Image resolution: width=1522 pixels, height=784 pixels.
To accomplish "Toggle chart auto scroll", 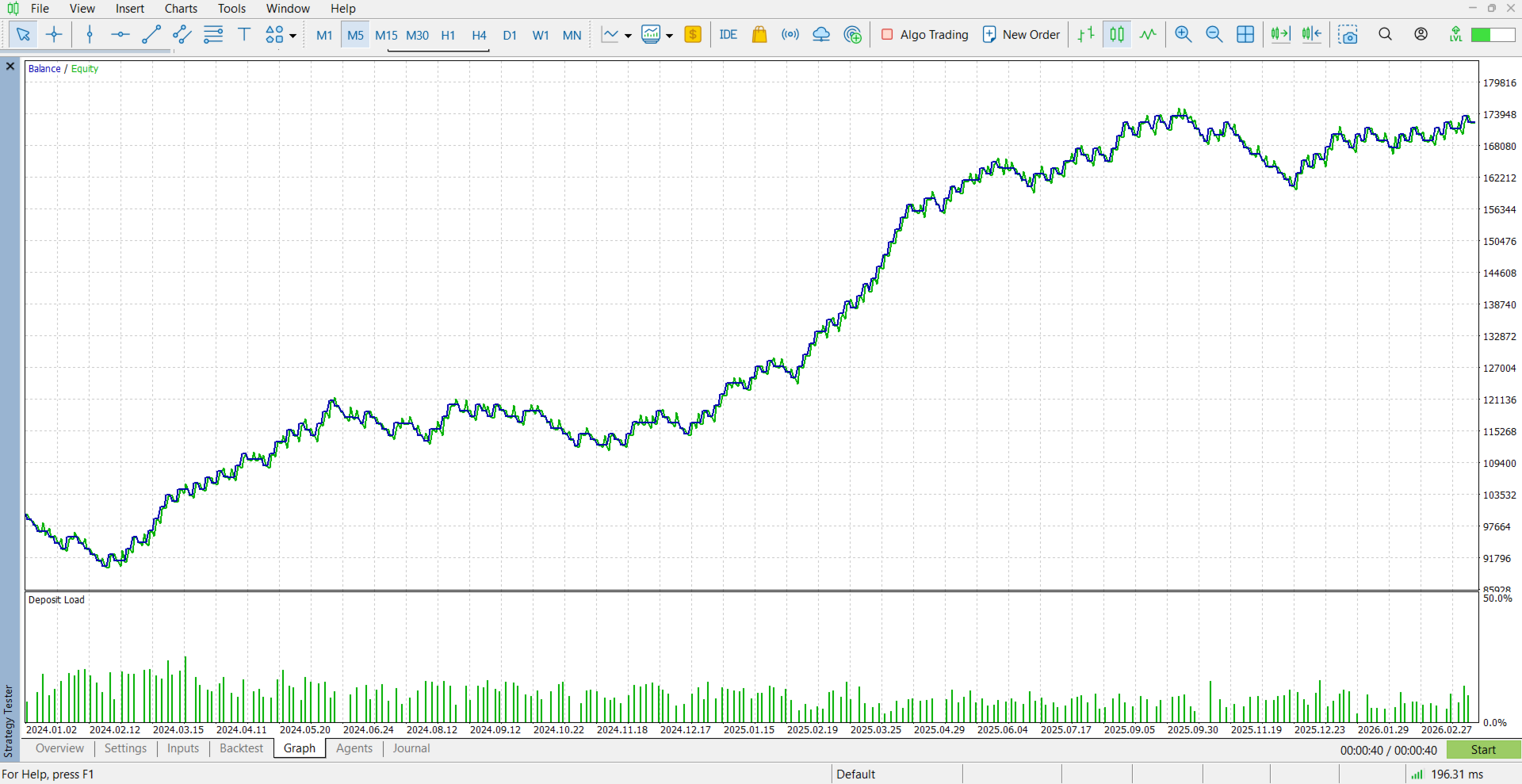I will (x=1281, y=34).
